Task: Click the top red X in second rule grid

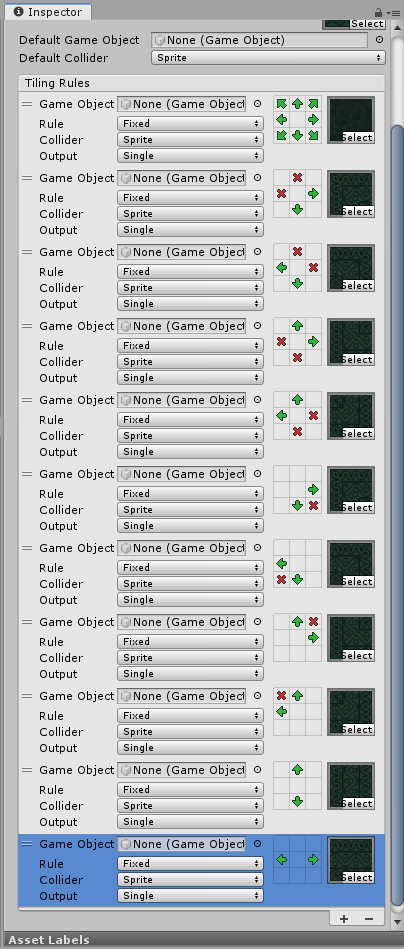Action: click(297, 178)
